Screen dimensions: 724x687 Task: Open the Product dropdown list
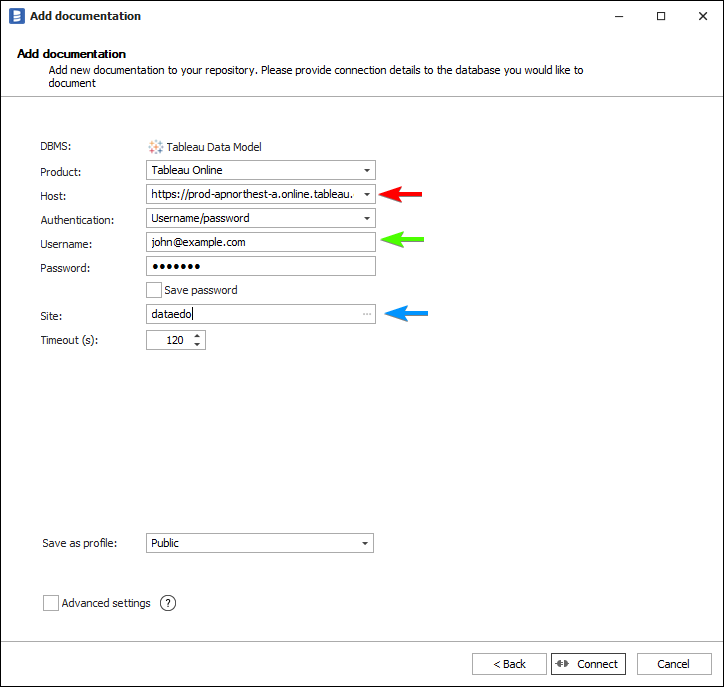(x=367, y=170)
